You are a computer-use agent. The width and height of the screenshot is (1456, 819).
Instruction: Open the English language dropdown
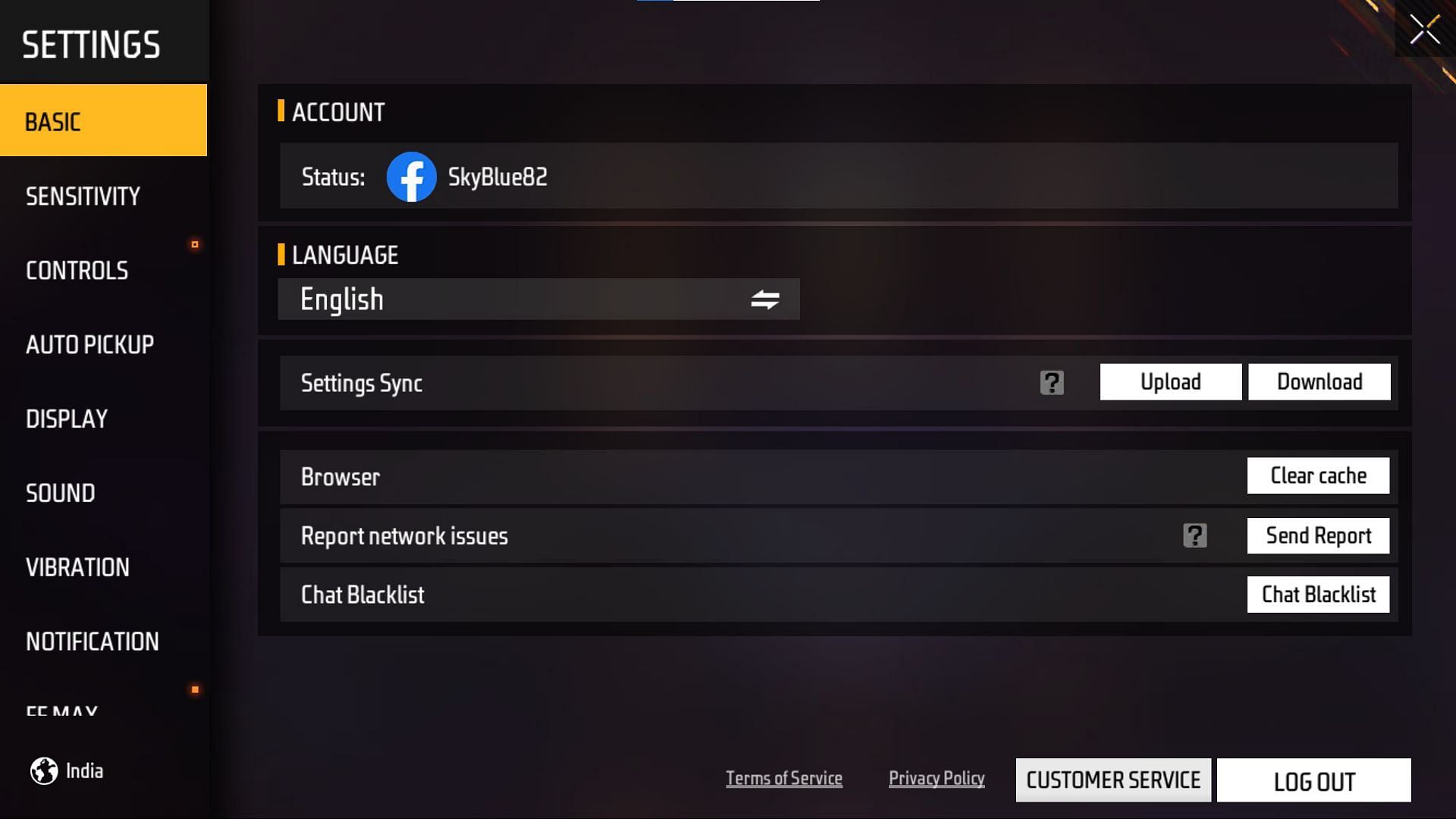[x=539, y=298]
